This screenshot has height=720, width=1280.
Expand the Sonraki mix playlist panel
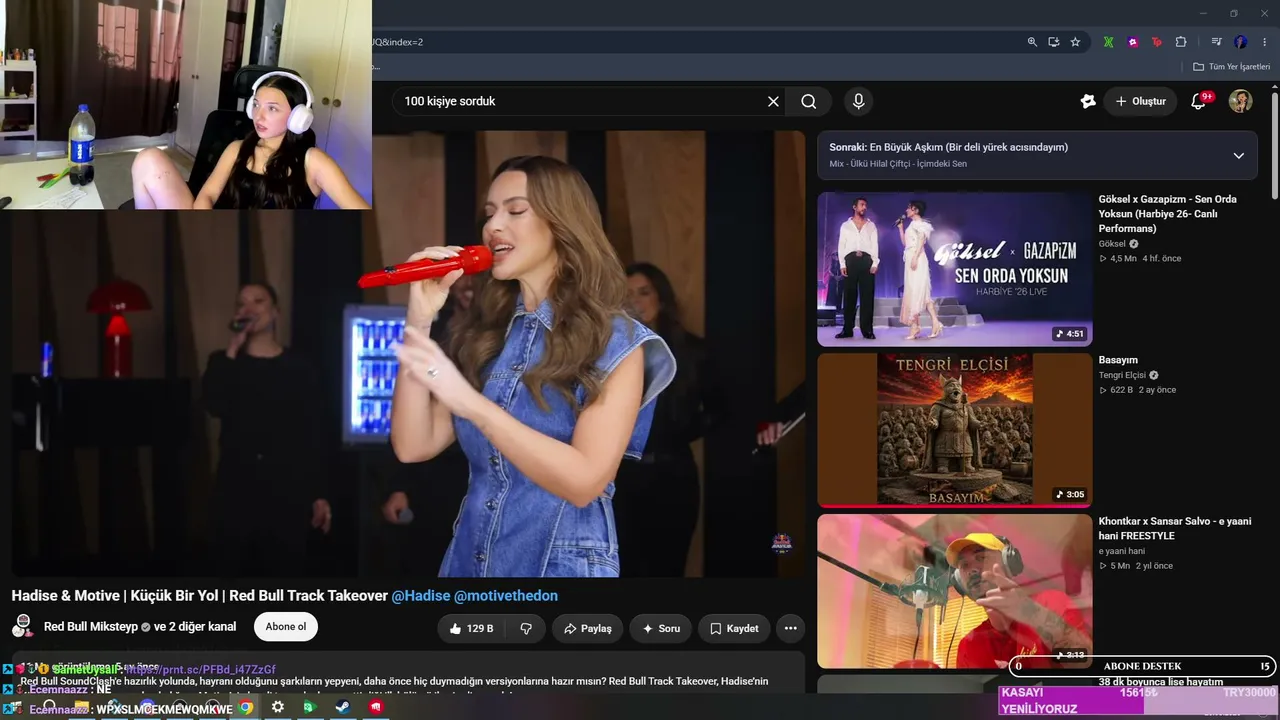(x=1238, y=155)
